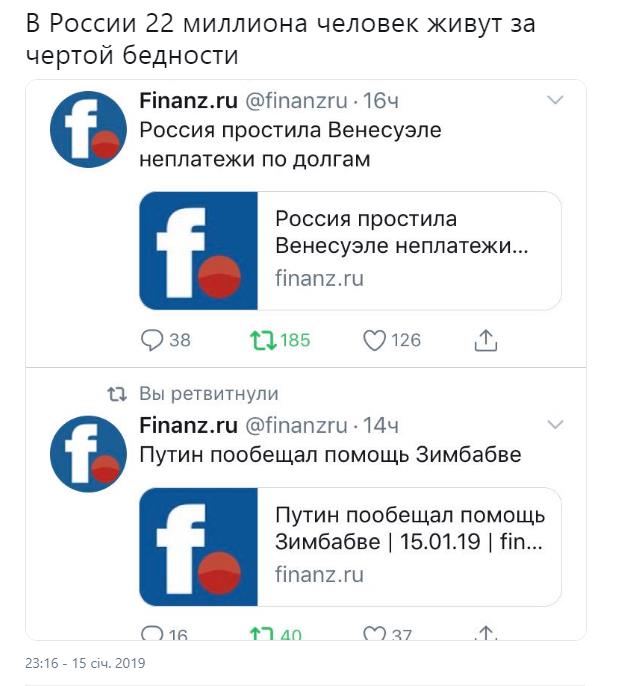
Task: Click reply icon on Zimbabwe tweet
Action: click(152, 634)
